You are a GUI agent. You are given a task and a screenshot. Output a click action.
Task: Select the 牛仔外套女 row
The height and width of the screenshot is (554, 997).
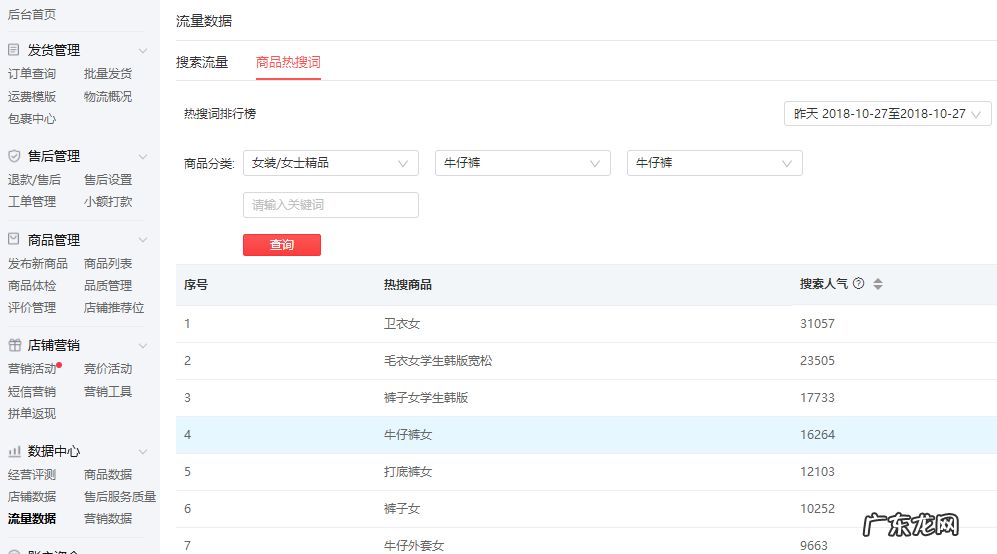pyautogui.click(x=586, y=541)
